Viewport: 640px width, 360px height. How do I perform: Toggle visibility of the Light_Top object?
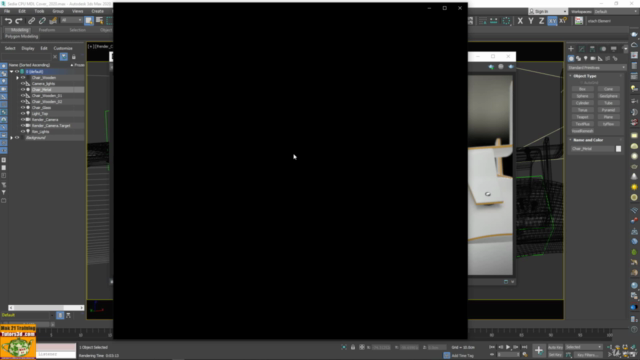[x=23, y=113]
